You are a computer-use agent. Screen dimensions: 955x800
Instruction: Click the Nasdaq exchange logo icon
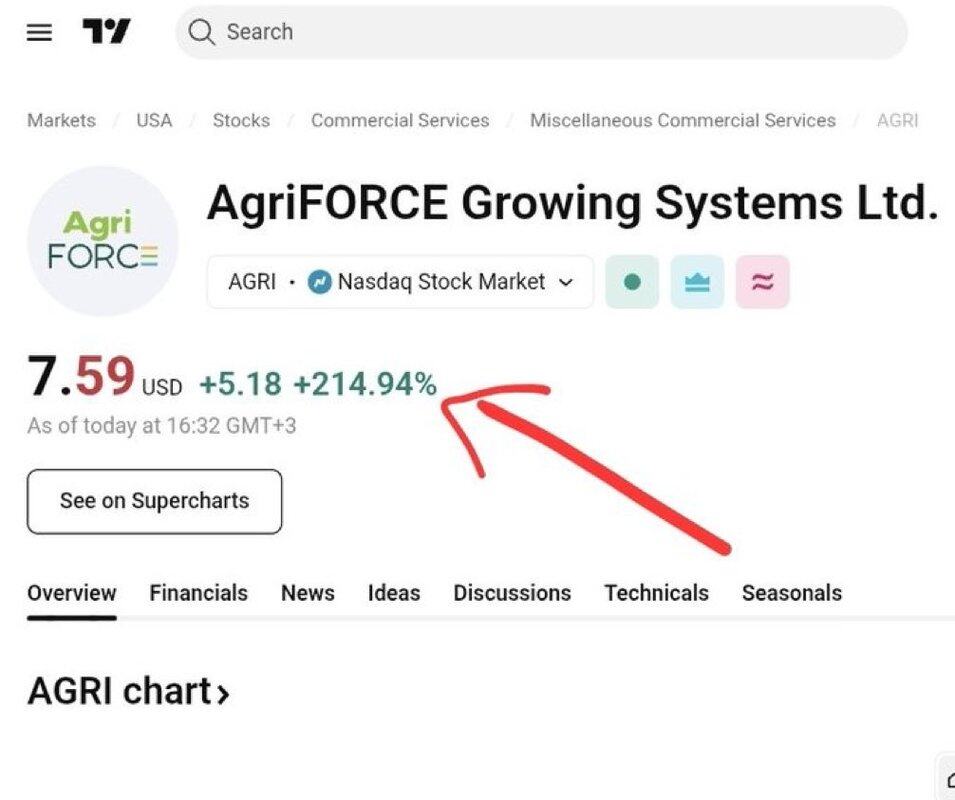click(320, 282)
